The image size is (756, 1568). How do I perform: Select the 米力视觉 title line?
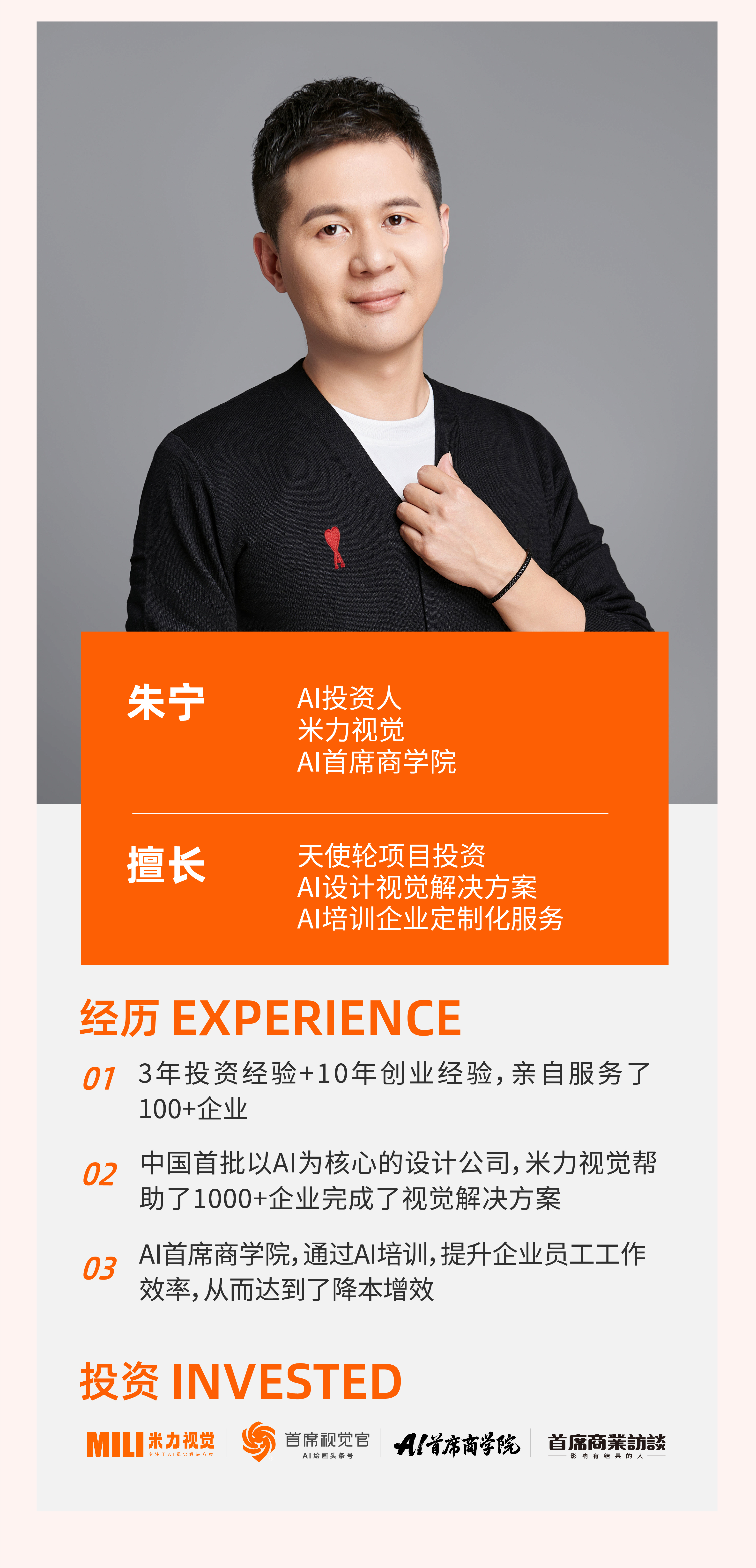coord(351,730)
